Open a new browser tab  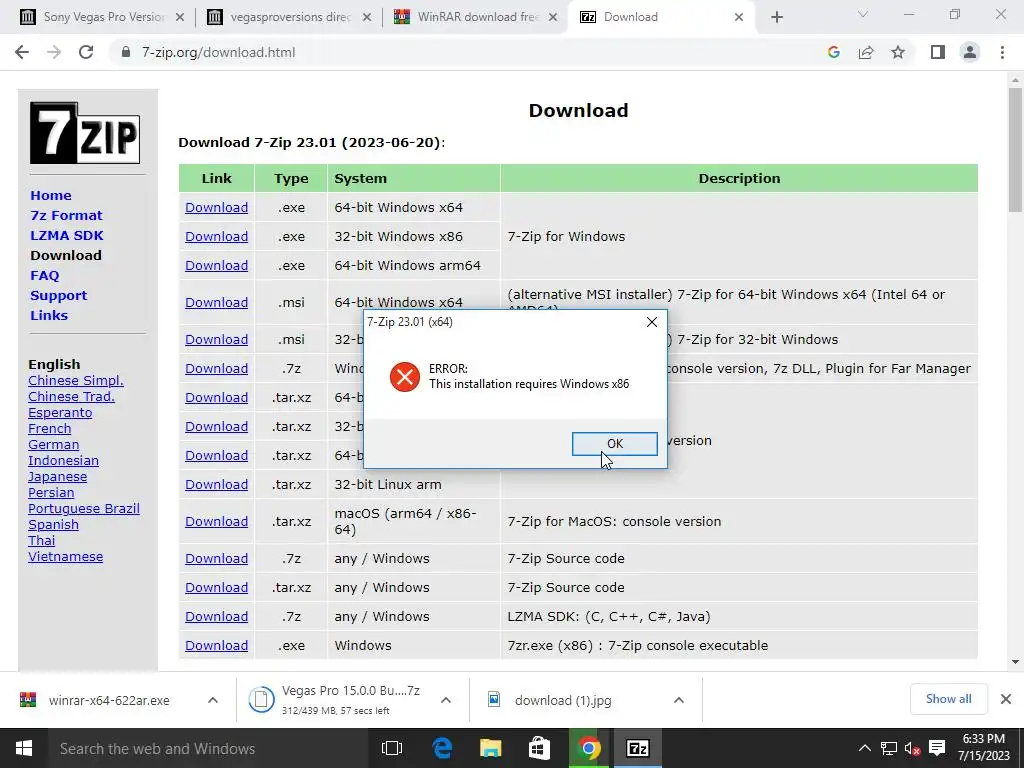click(x=776, y=17)
